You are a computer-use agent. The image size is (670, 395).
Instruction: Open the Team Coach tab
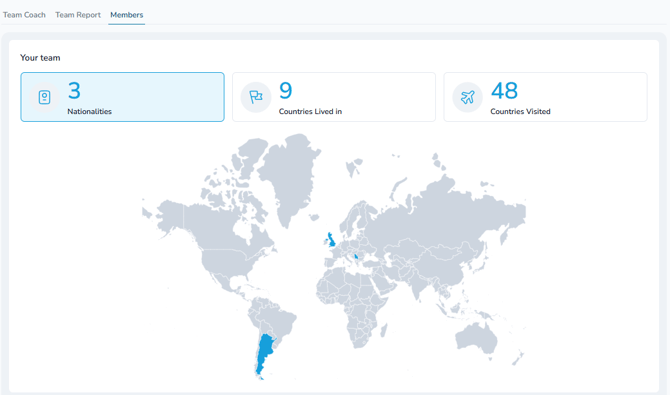24,15
